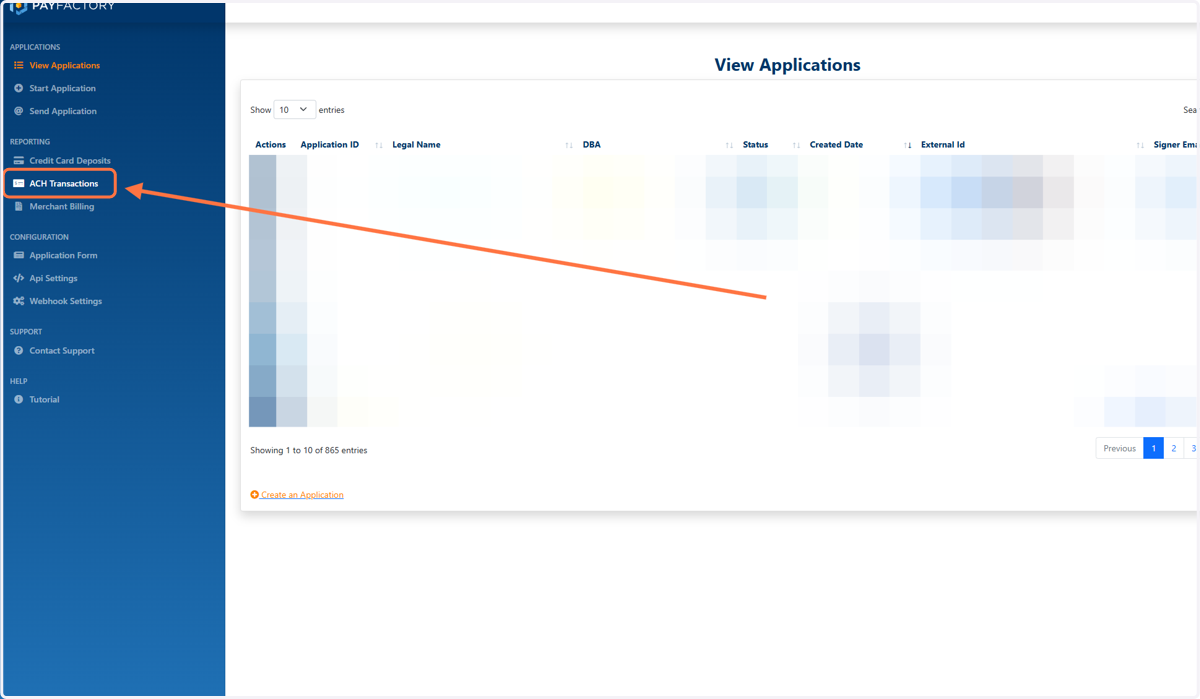Click the PayFactory logo icon
The height and width of the screenshot is (699, 1200).
(x=18, y=7)
